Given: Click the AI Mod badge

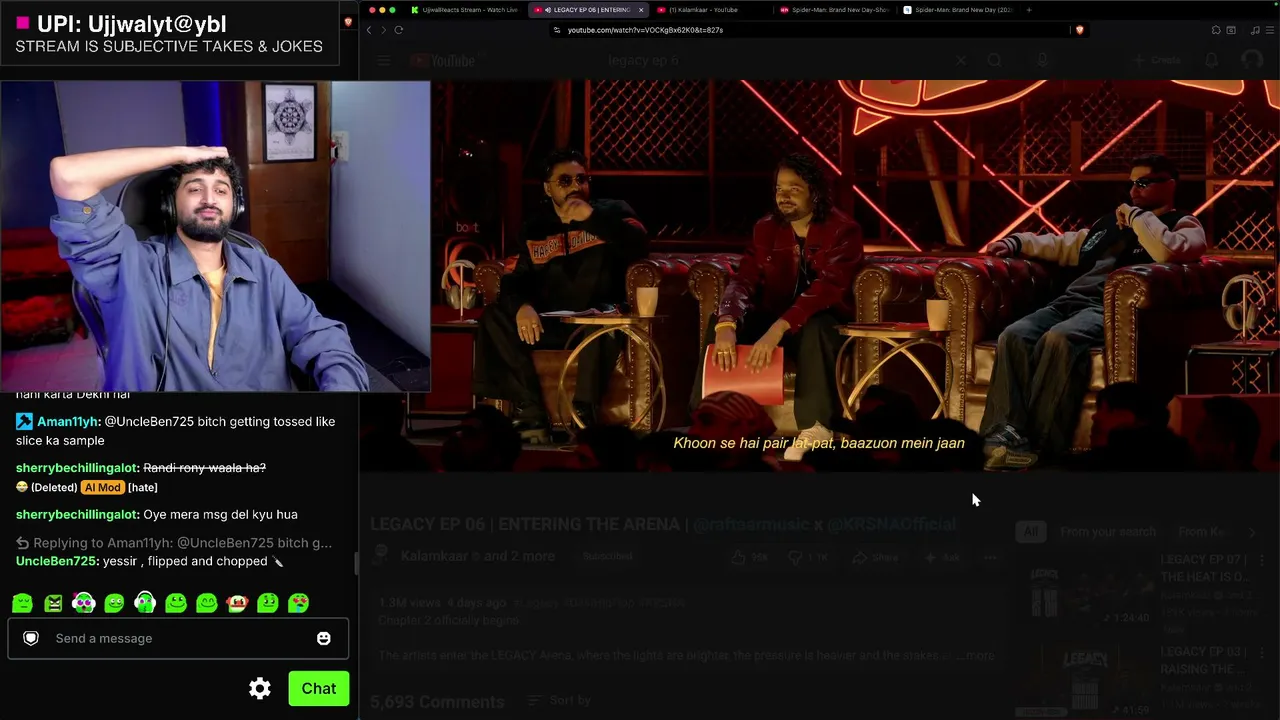Looking at the screenshot, I should pos(102,487).
